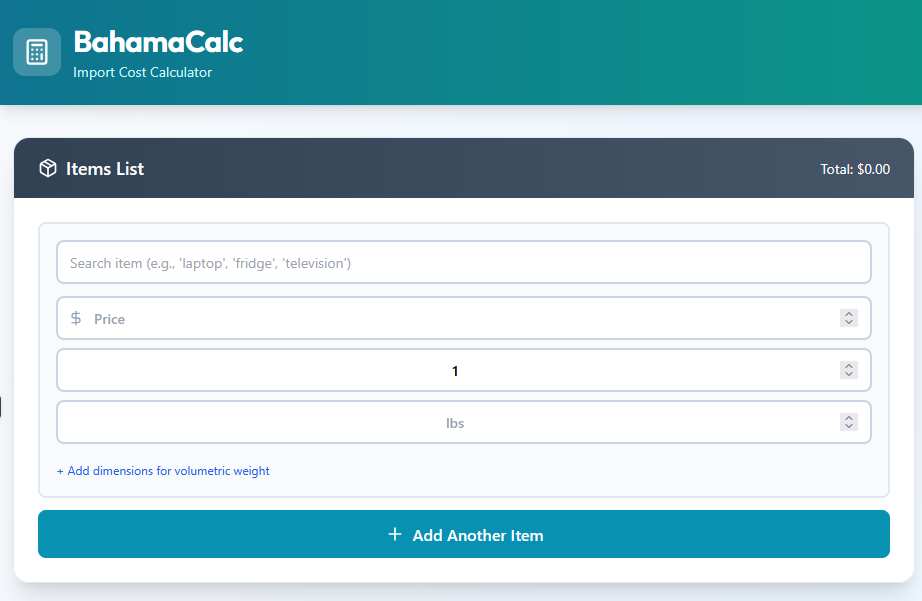This screenshot has width=922, height=601.
Task: Decrease price using the down stepper arrow
Action: coord(849,323)
